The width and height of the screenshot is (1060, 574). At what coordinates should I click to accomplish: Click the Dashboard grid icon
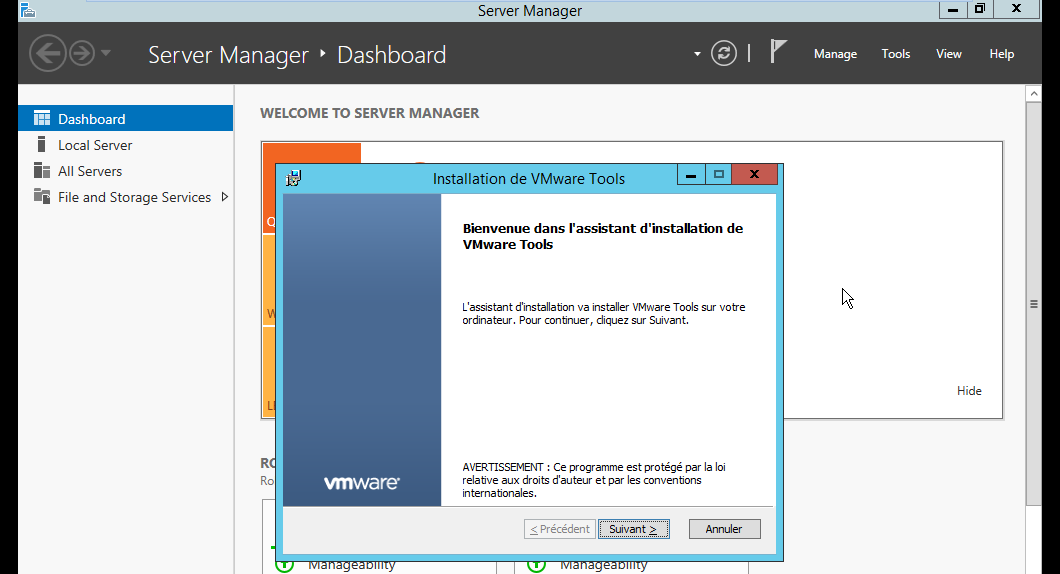[42, 118]
